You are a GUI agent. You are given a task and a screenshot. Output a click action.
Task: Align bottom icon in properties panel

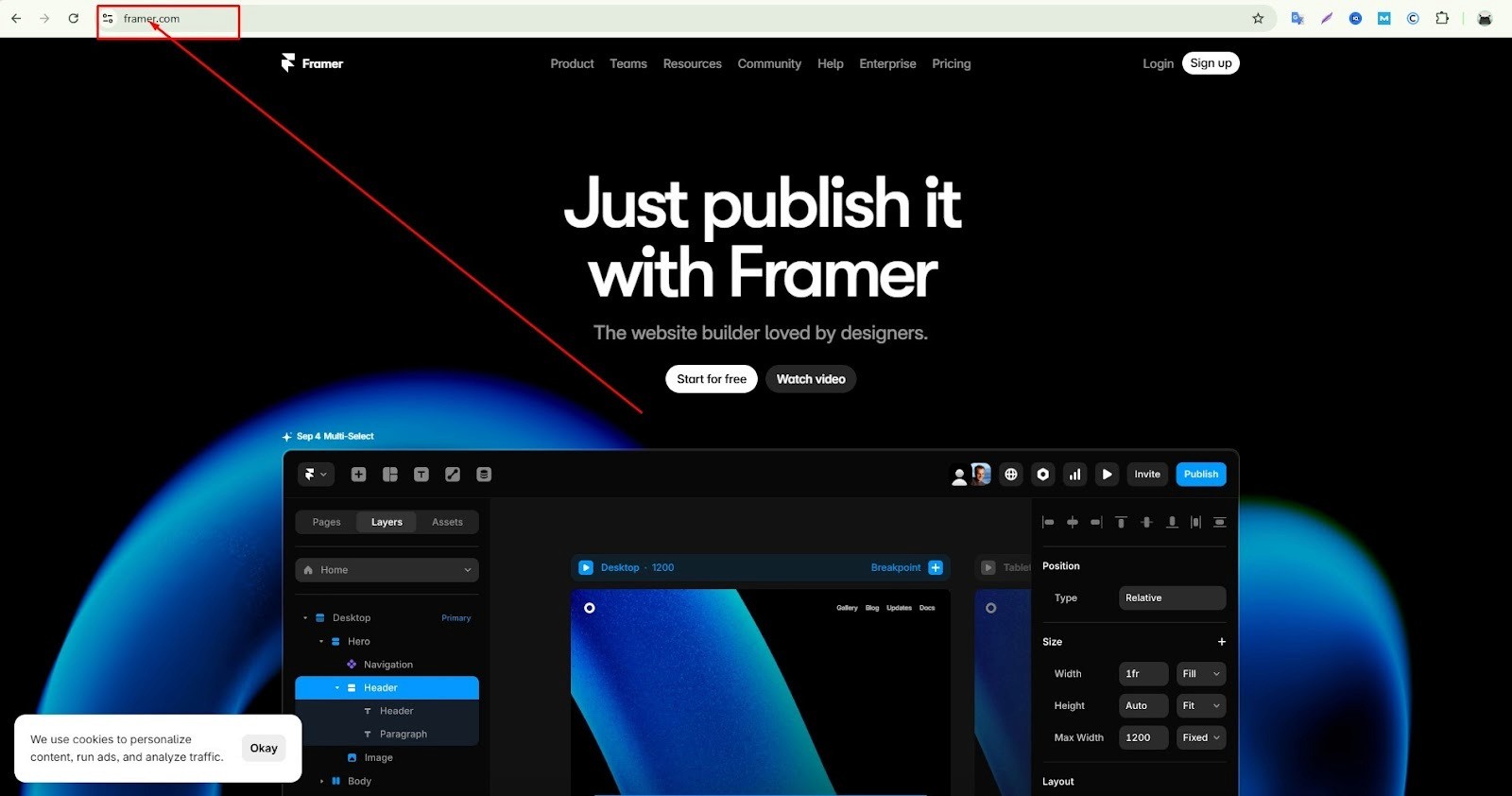pos(1172,522)
